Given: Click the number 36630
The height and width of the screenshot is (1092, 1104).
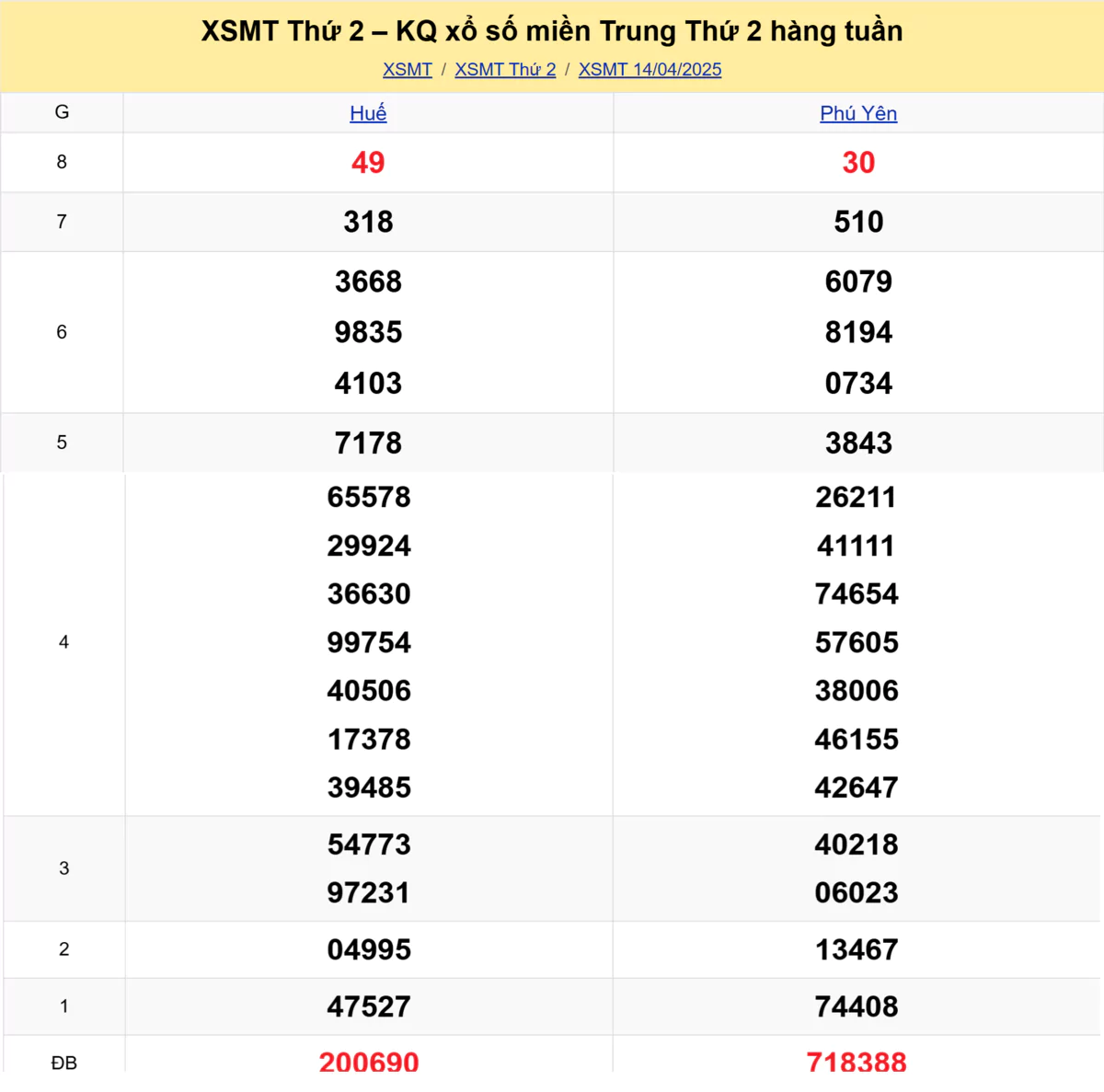Looking at the screenshot, I should coord(369,593).
